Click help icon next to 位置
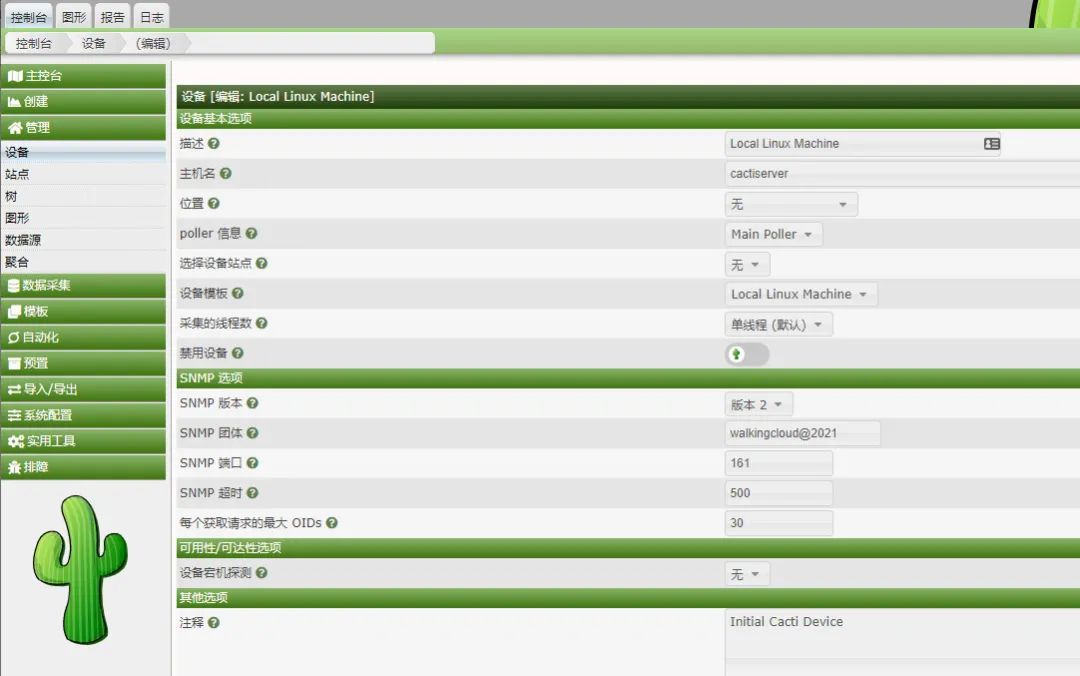Screen dimensions: 1080x676 (x=214, y=203)
